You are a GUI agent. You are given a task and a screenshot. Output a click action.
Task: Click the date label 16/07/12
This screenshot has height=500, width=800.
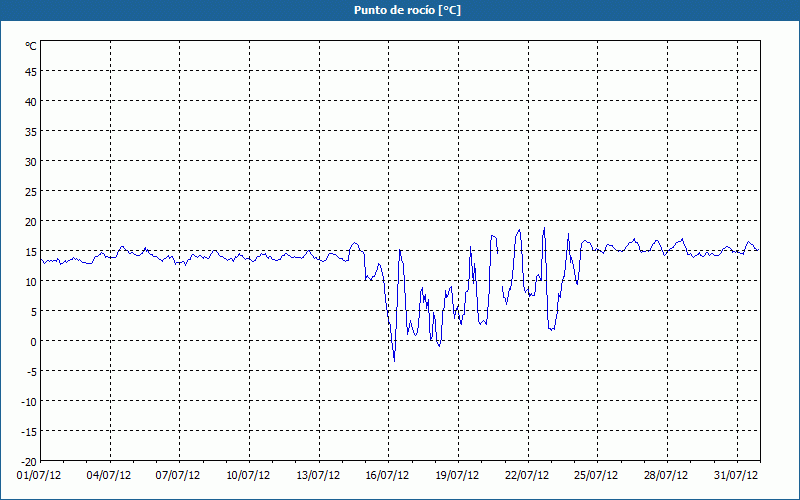(387, 476)
